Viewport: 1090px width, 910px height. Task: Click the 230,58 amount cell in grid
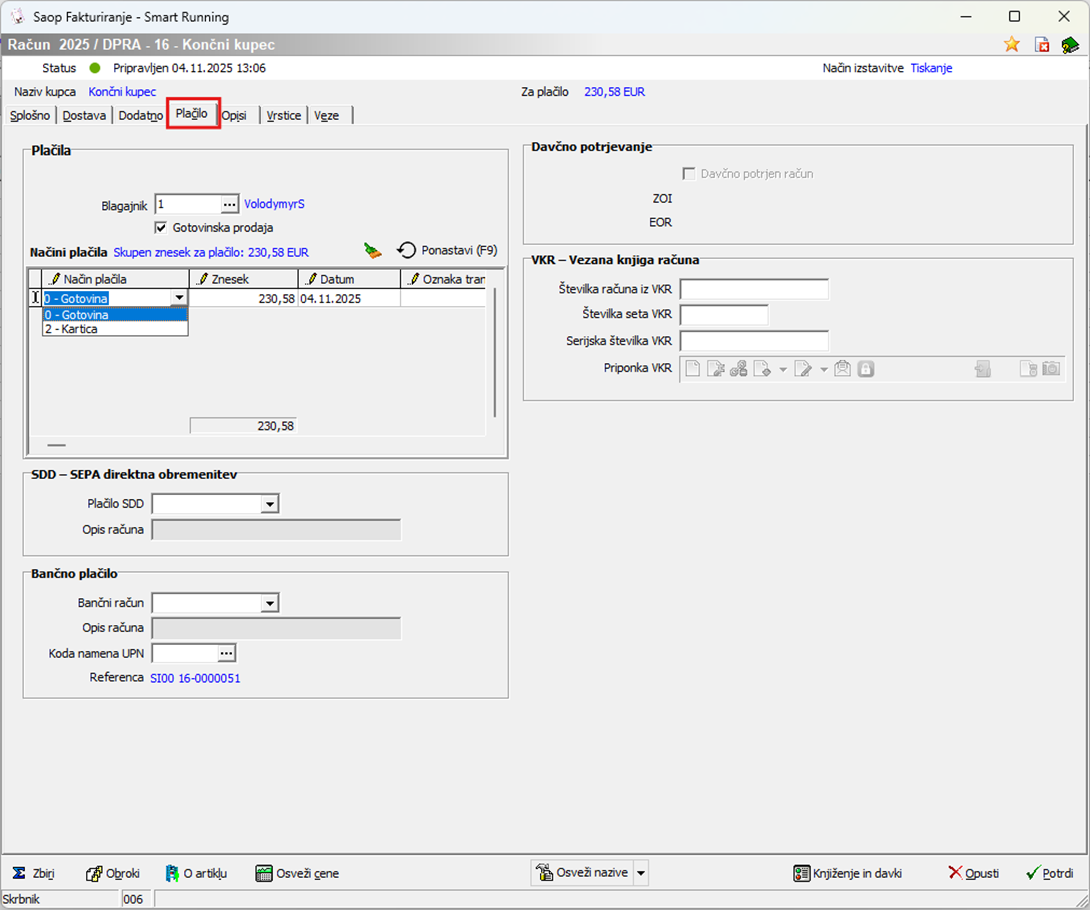243,298
